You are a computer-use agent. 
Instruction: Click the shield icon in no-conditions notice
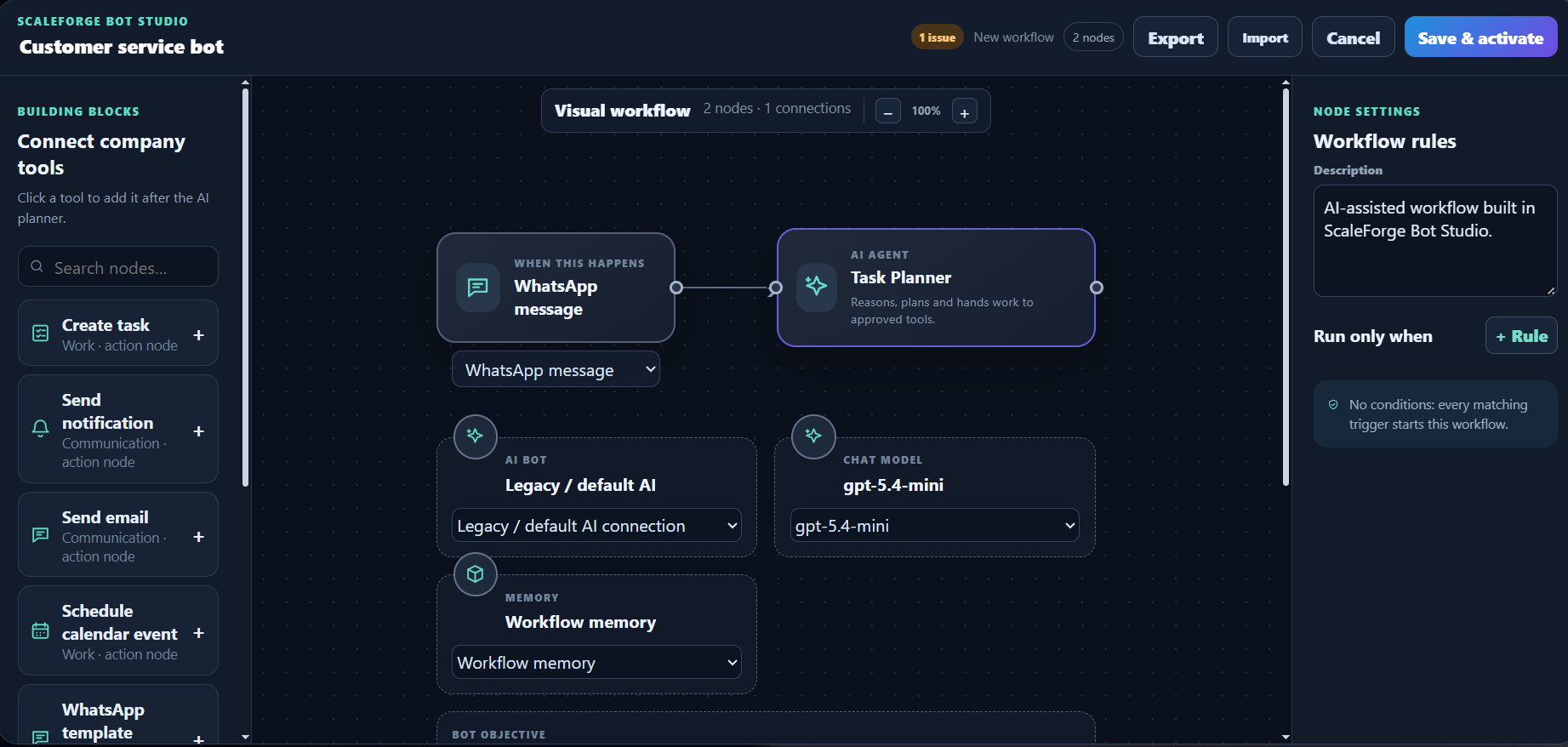pyautogui.click(x=1333, y=405)
